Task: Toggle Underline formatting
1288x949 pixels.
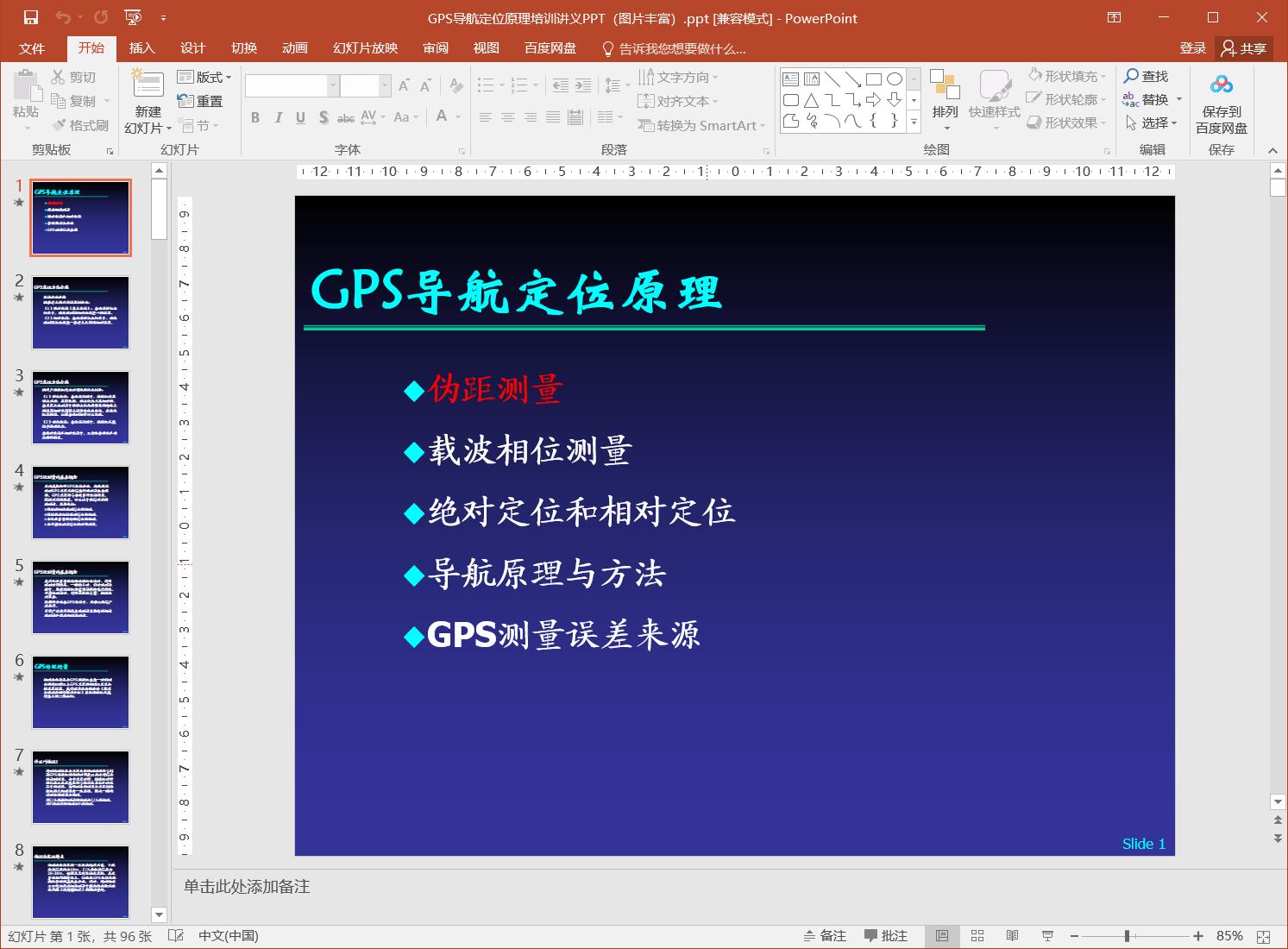Action: pyautogui.click(x=300, y=117)
